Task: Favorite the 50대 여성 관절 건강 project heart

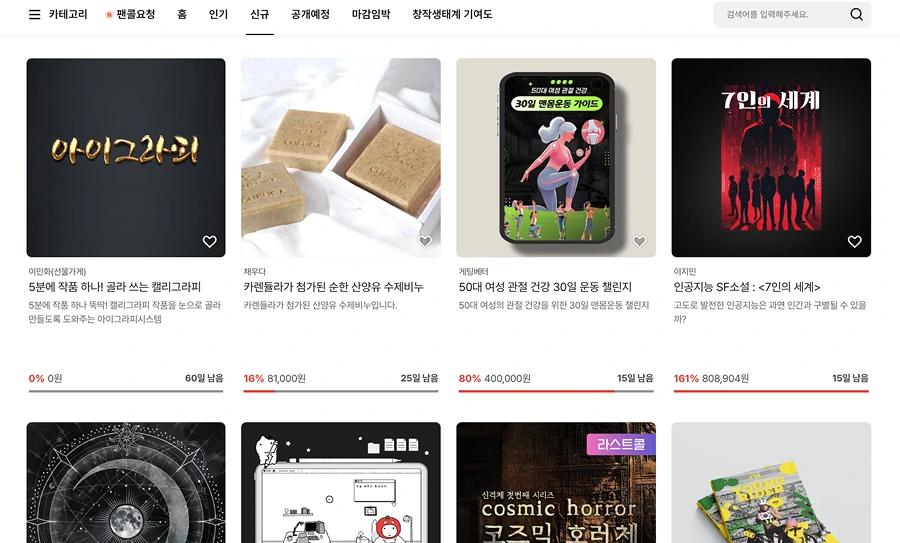Action: point(639,242)
